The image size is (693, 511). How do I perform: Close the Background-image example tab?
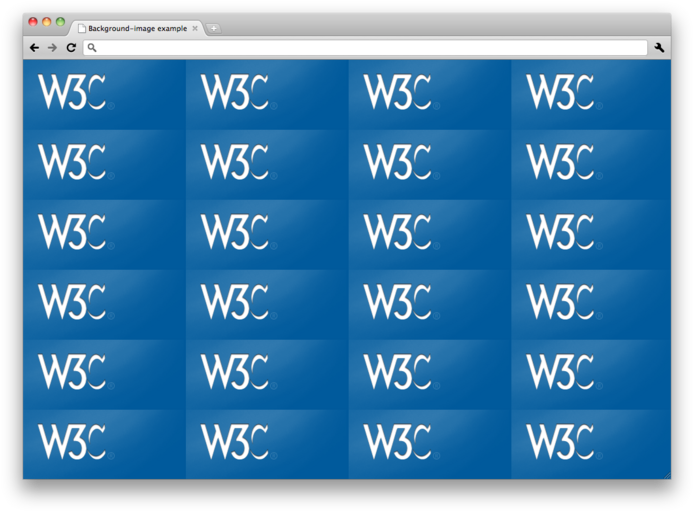(195, 28)
